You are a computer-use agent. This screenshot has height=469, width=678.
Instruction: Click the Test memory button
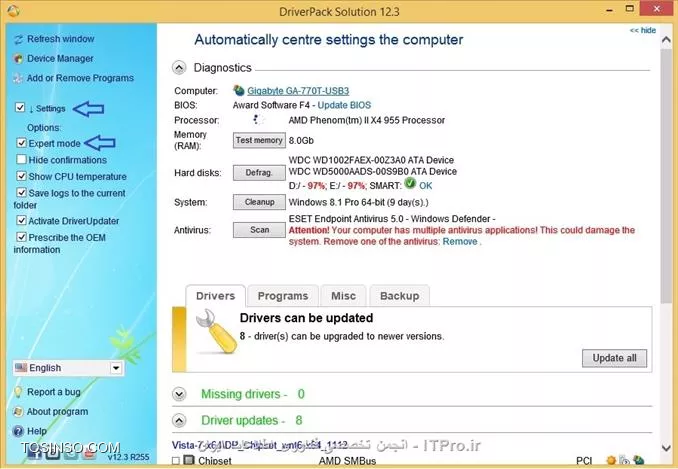tap(259, 140)
